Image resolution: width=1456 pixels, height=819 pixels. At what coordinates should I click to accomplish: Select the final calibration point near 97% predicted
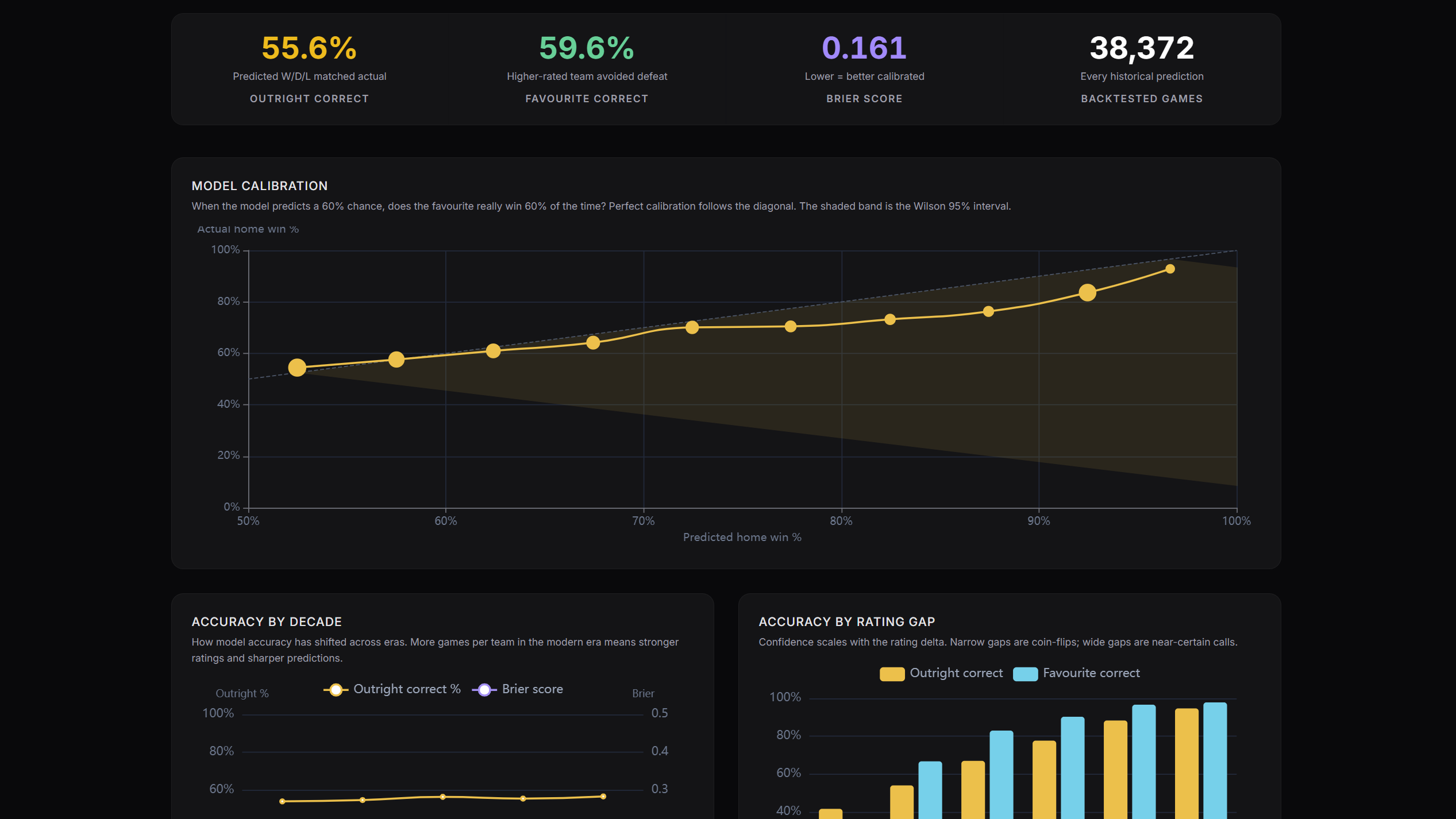[x=1170, y=269]
